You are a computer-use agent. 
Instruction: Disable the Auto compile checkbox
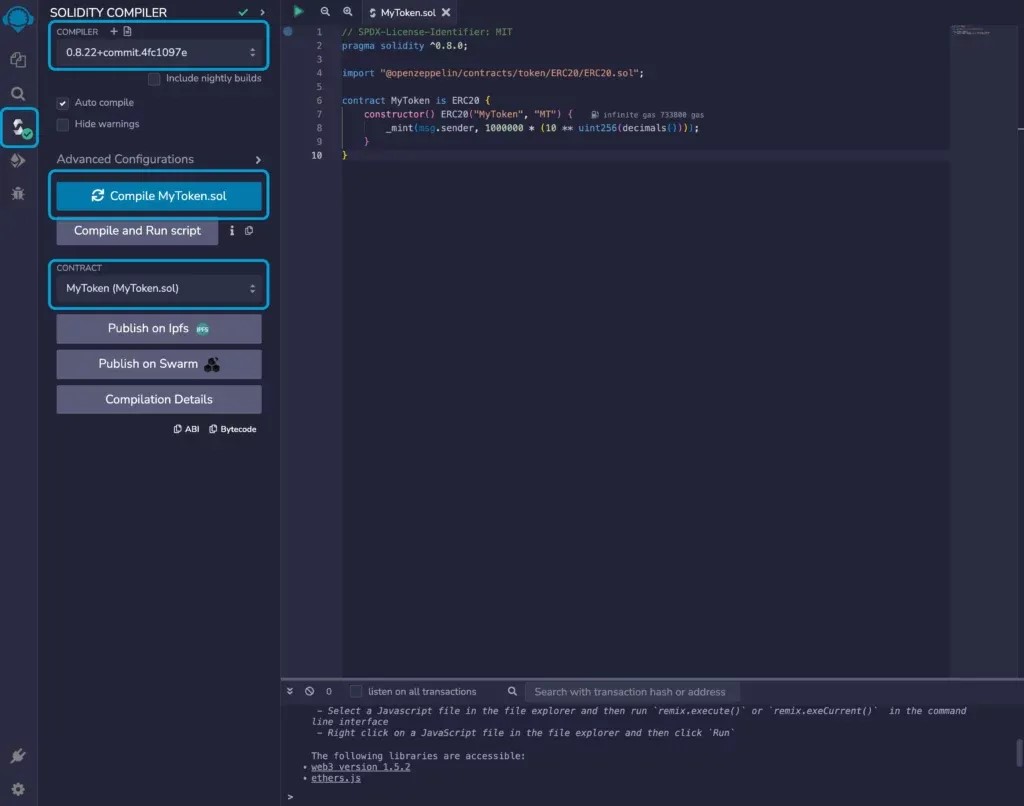(63, 103)
